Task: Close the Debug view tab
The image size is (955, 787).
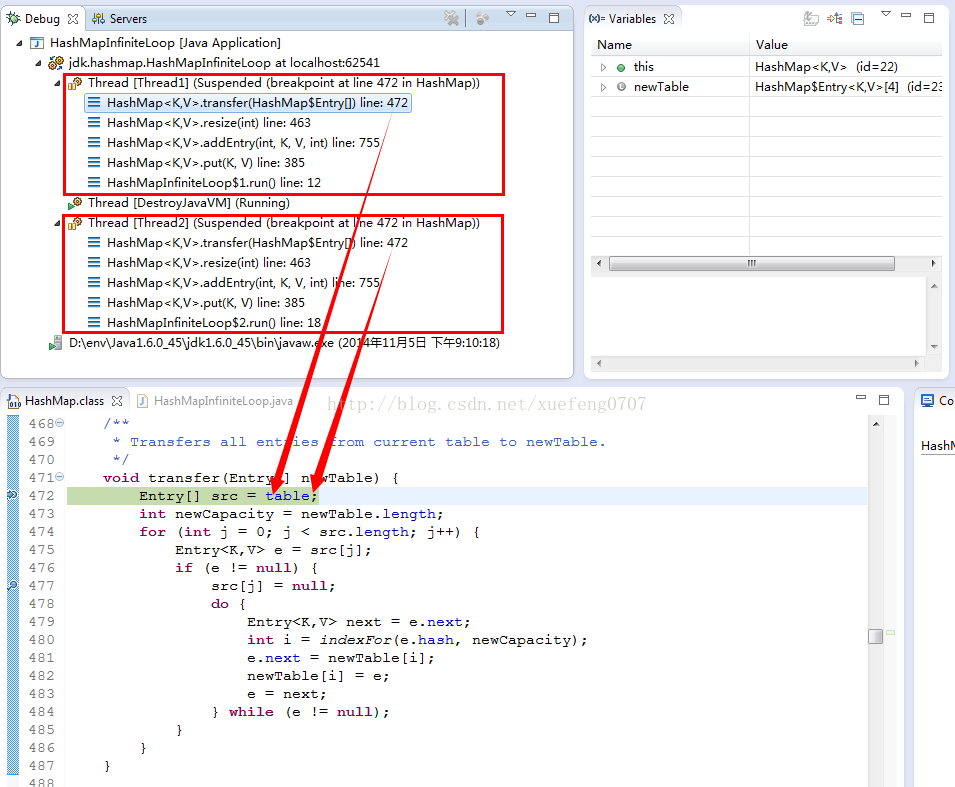Action: click(73, 19)
